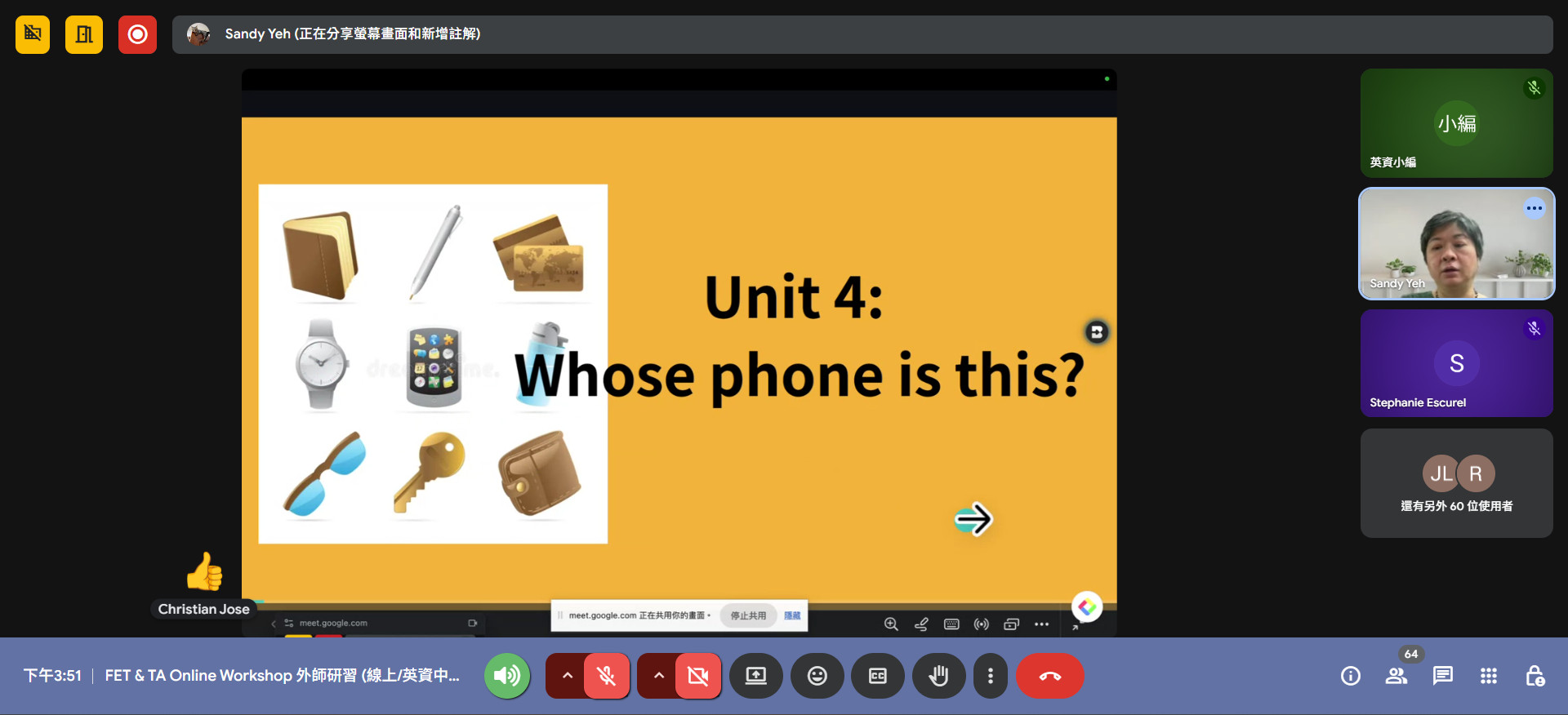Screen dimensions: 1568x715
Task: Open the activities grid icon
Action: [x=1488, y=676]
